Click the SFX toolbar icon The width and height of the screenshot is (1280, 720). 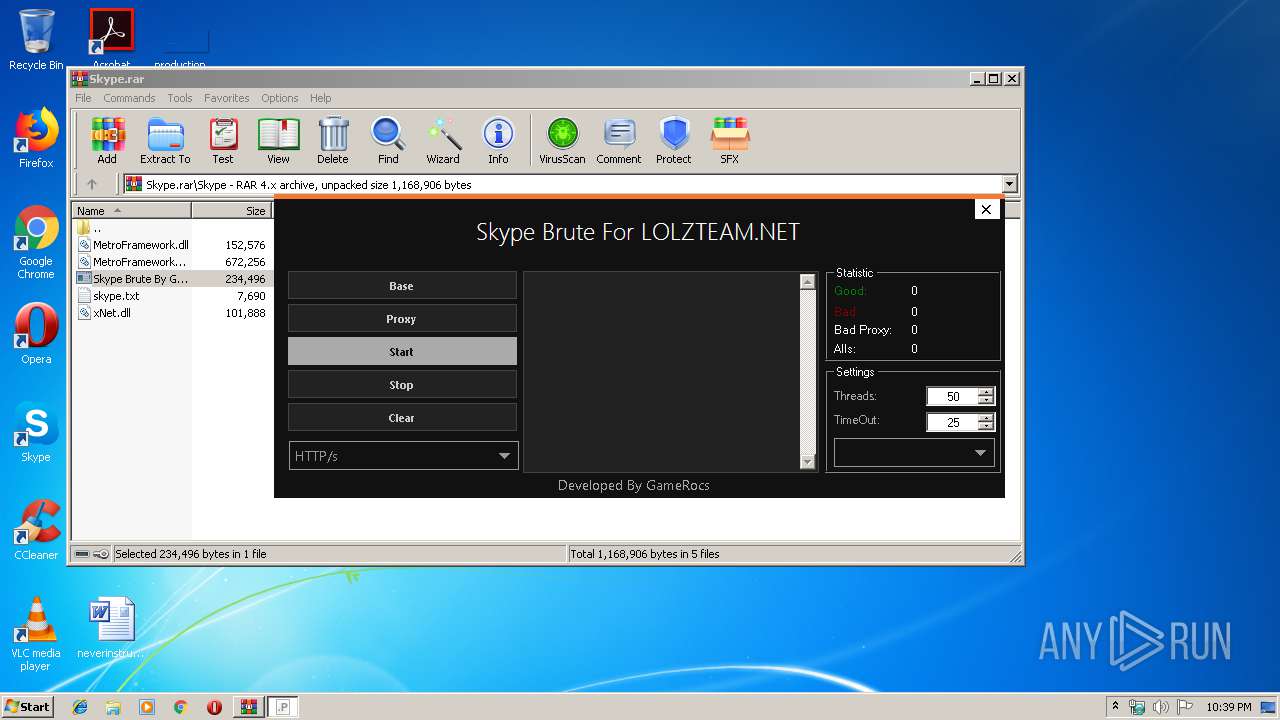pos(730,140)
